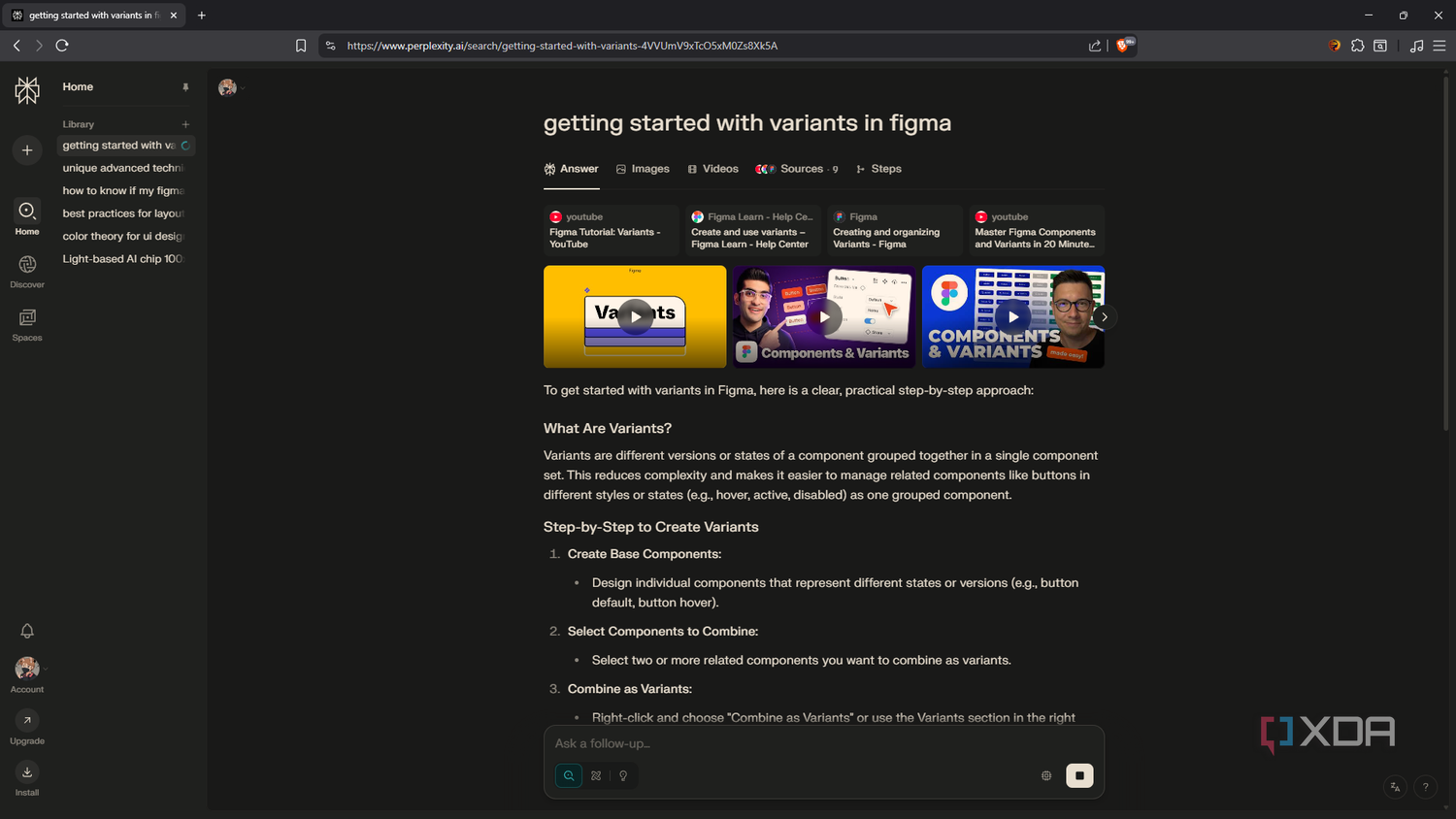Open the Discover section in the sidebar
This screenshot has width=1456, height=819.
27,271
